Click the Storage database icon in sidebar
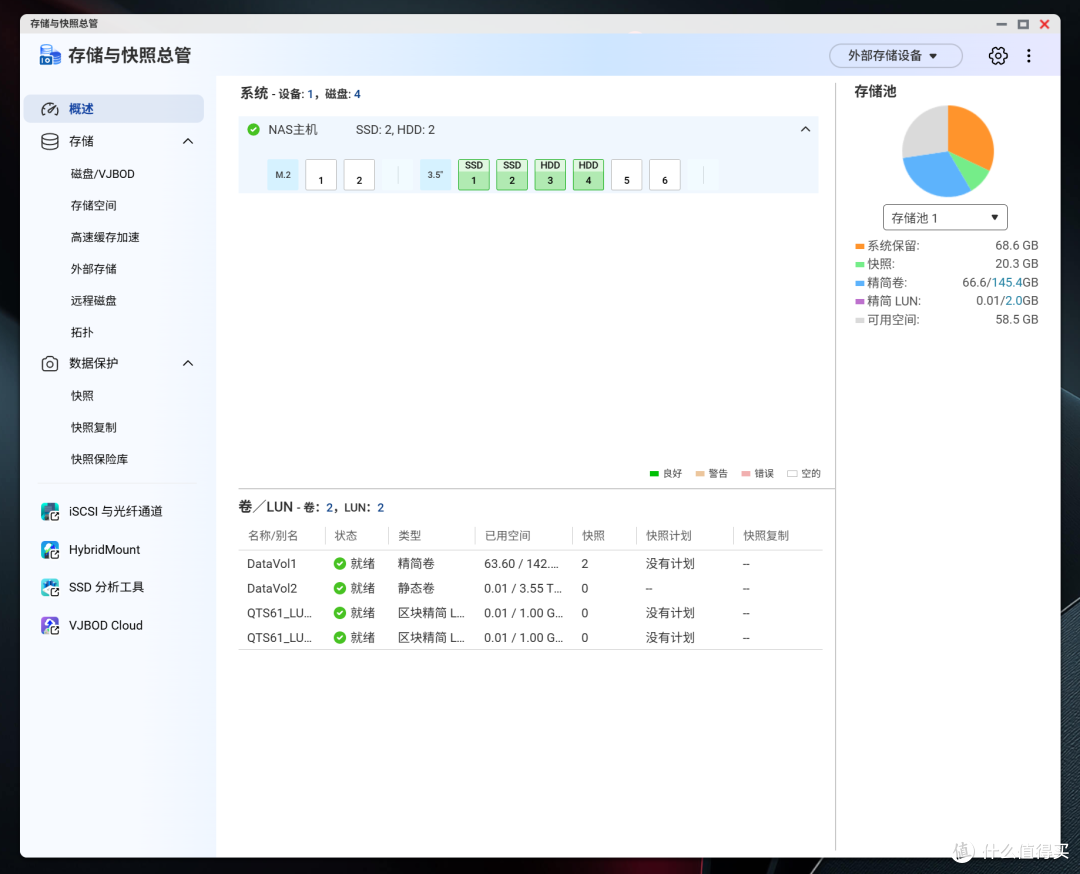 coord(50,141)
